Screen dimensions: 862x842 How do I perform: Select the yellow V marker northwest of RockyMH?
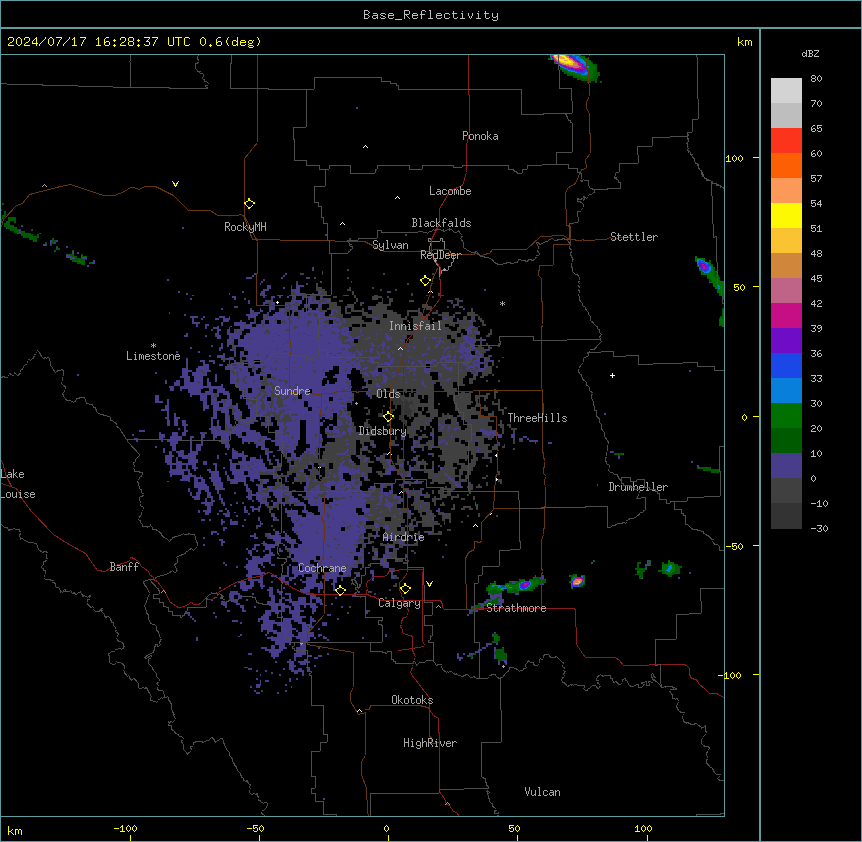click(x=175, y=184)
